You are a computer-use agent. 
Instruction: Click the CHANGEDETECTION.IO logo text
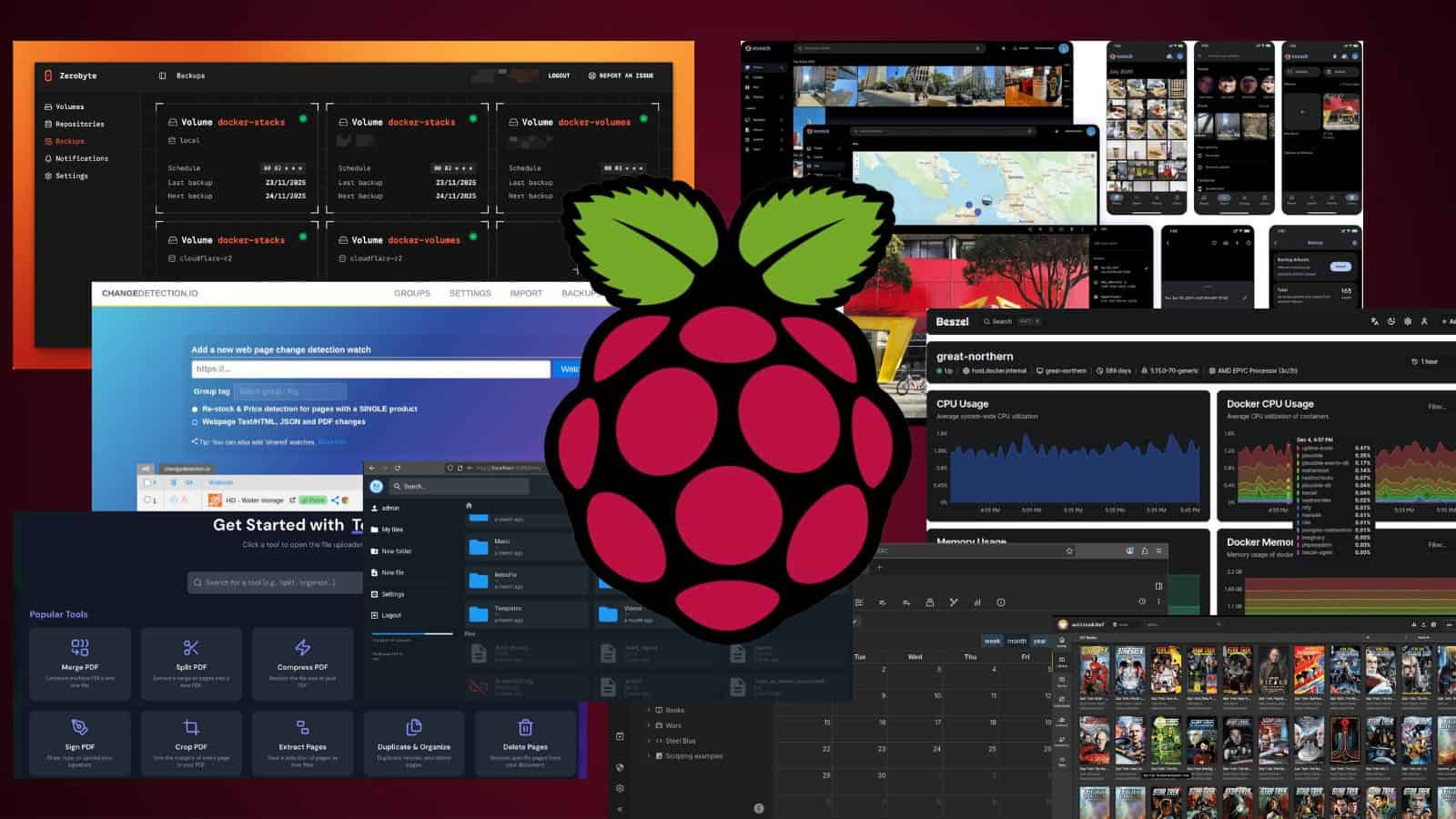pos(149,293)
